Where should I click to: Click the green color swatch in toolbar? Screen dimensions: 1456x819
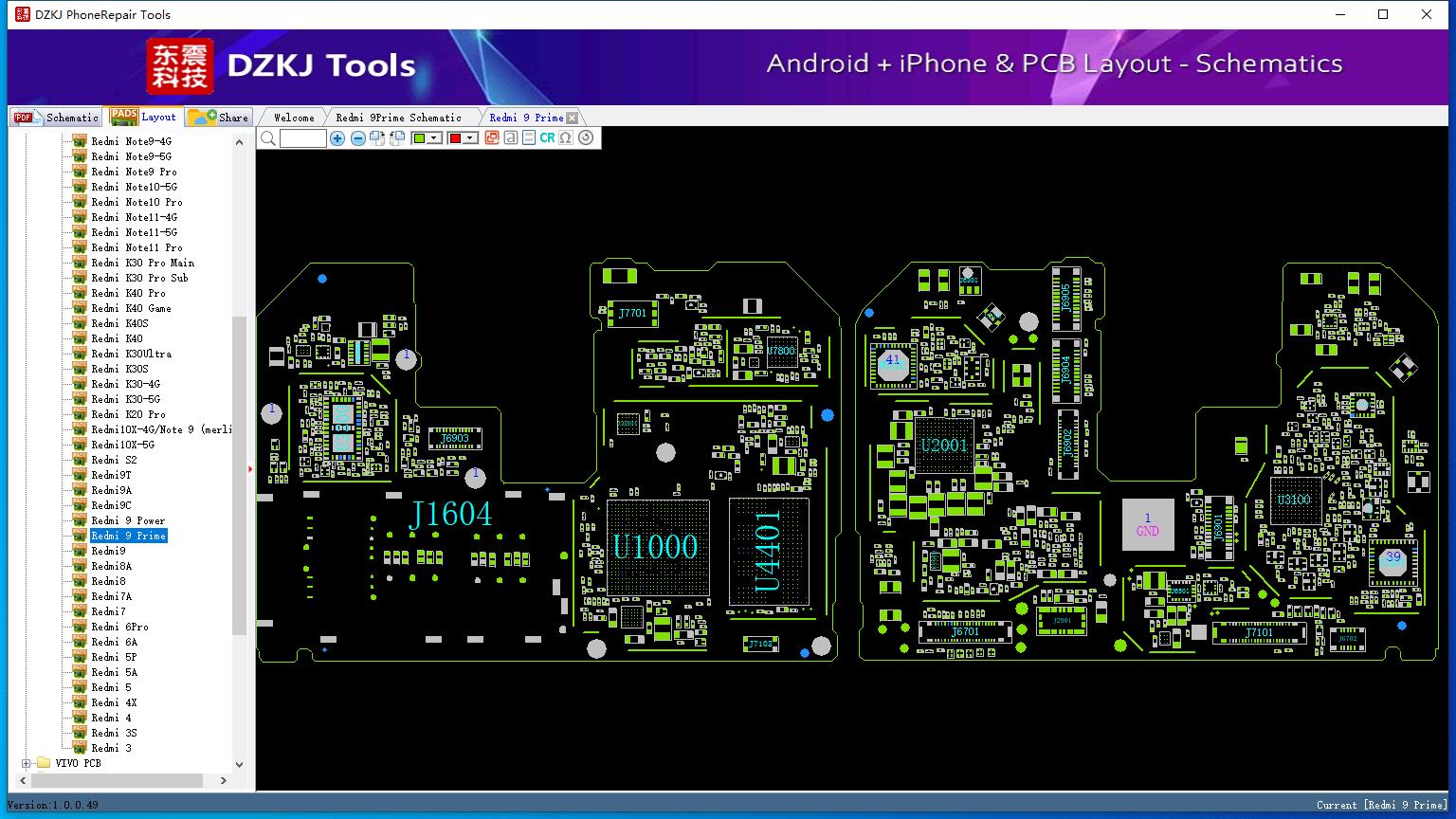pyautogui.click(x=419, y=138)
